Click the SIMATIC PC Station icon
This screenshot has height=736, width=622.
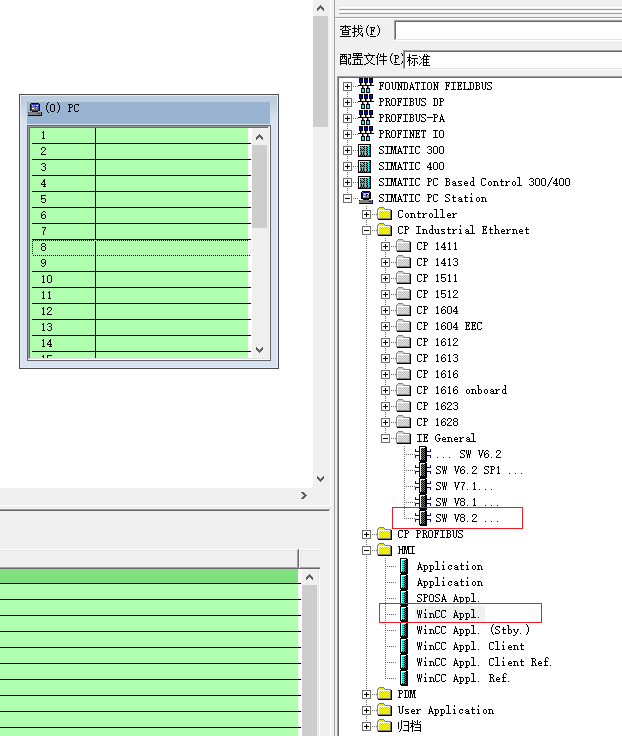pyautogui.click(x=365, y=198)
